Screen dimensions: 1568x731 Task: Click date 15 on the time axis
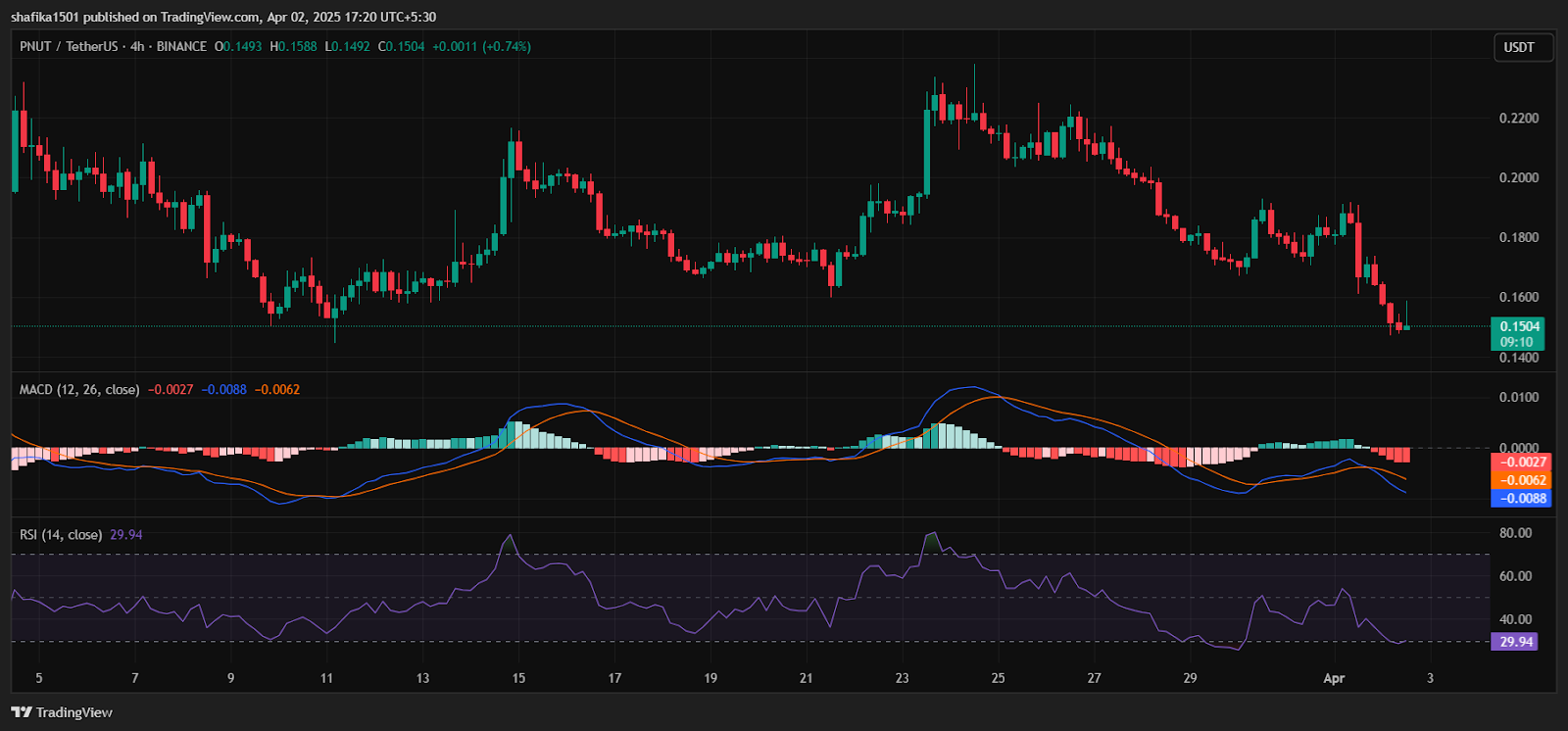click(x=518, y=678)
